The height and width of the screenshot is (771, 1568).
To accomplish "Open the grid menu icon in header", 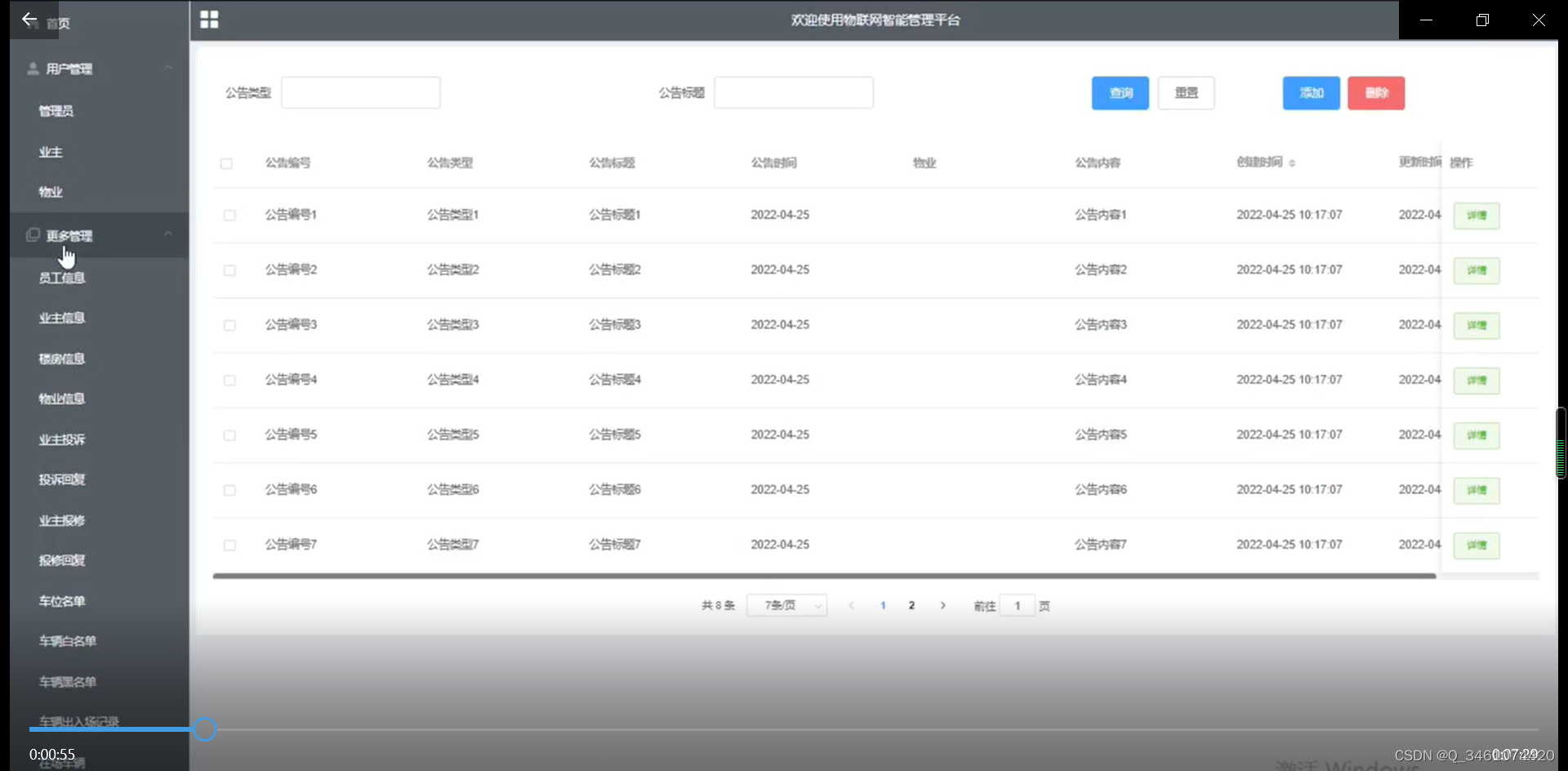I will pyautogui.click(x=209, y=20).
